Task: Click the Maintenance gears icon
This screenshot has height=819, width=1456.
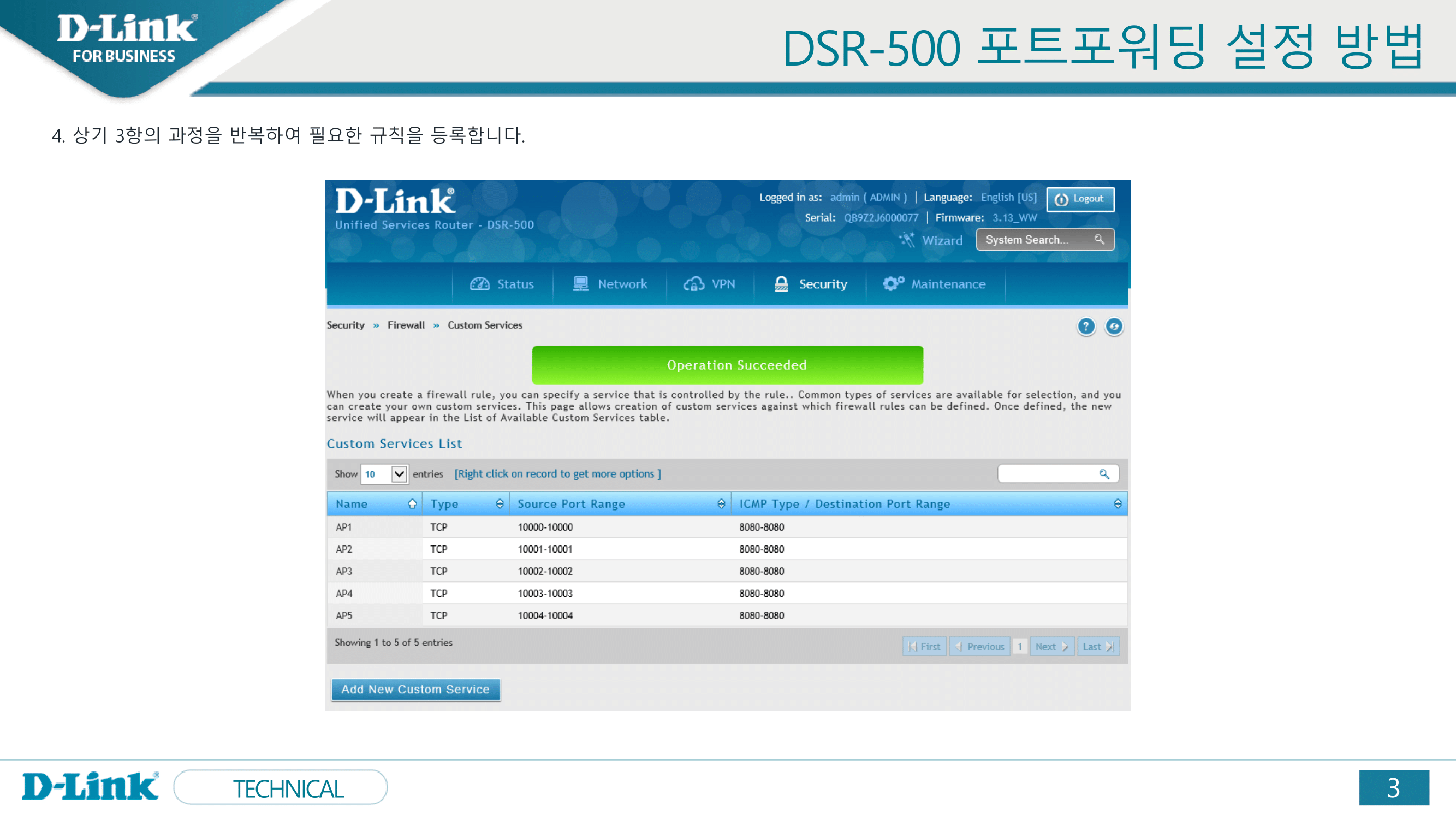Action: (894, 283)
